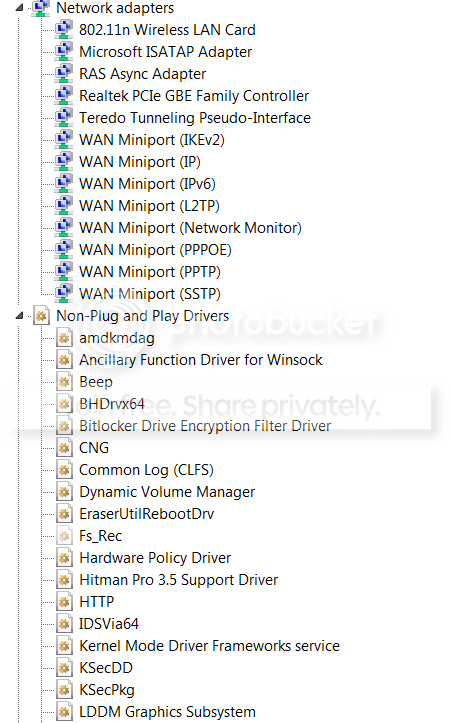Select WAN Miniport (IKEv2) entry
453x723 pixels.
[x=152, y=140]
